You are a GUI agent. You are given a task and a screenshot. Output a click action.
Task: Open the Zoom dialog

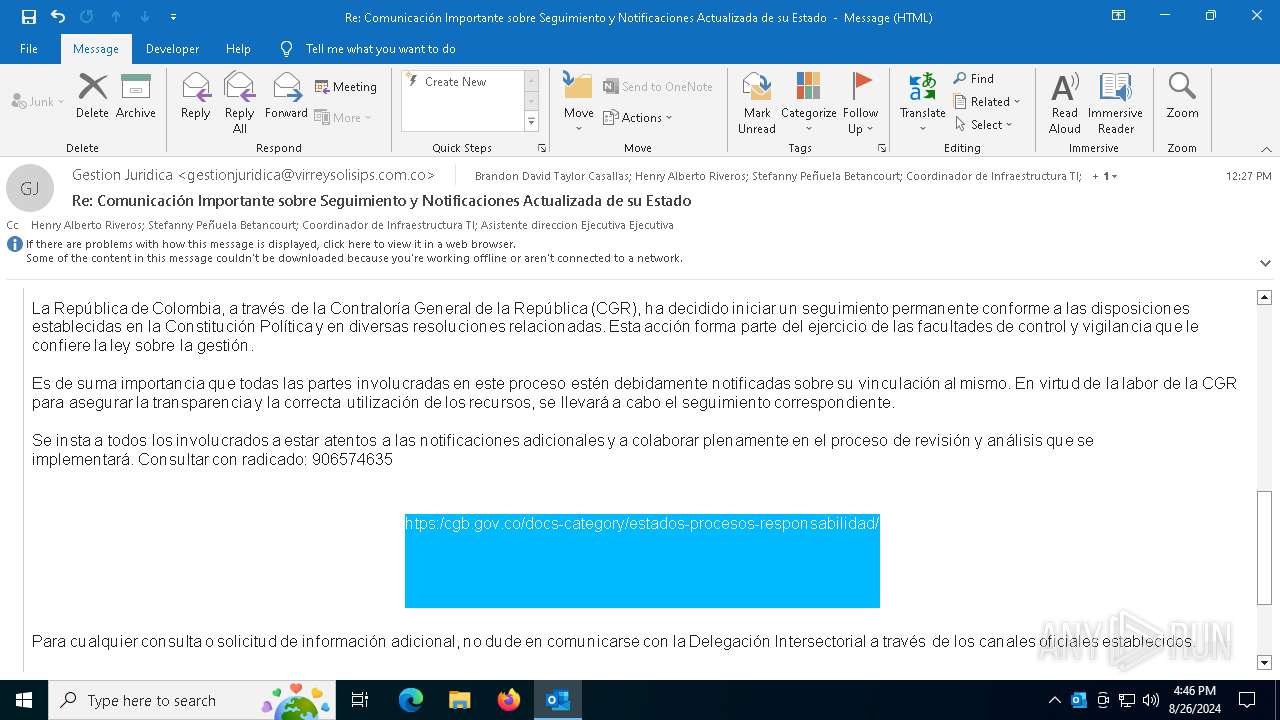click(1182, 97)
